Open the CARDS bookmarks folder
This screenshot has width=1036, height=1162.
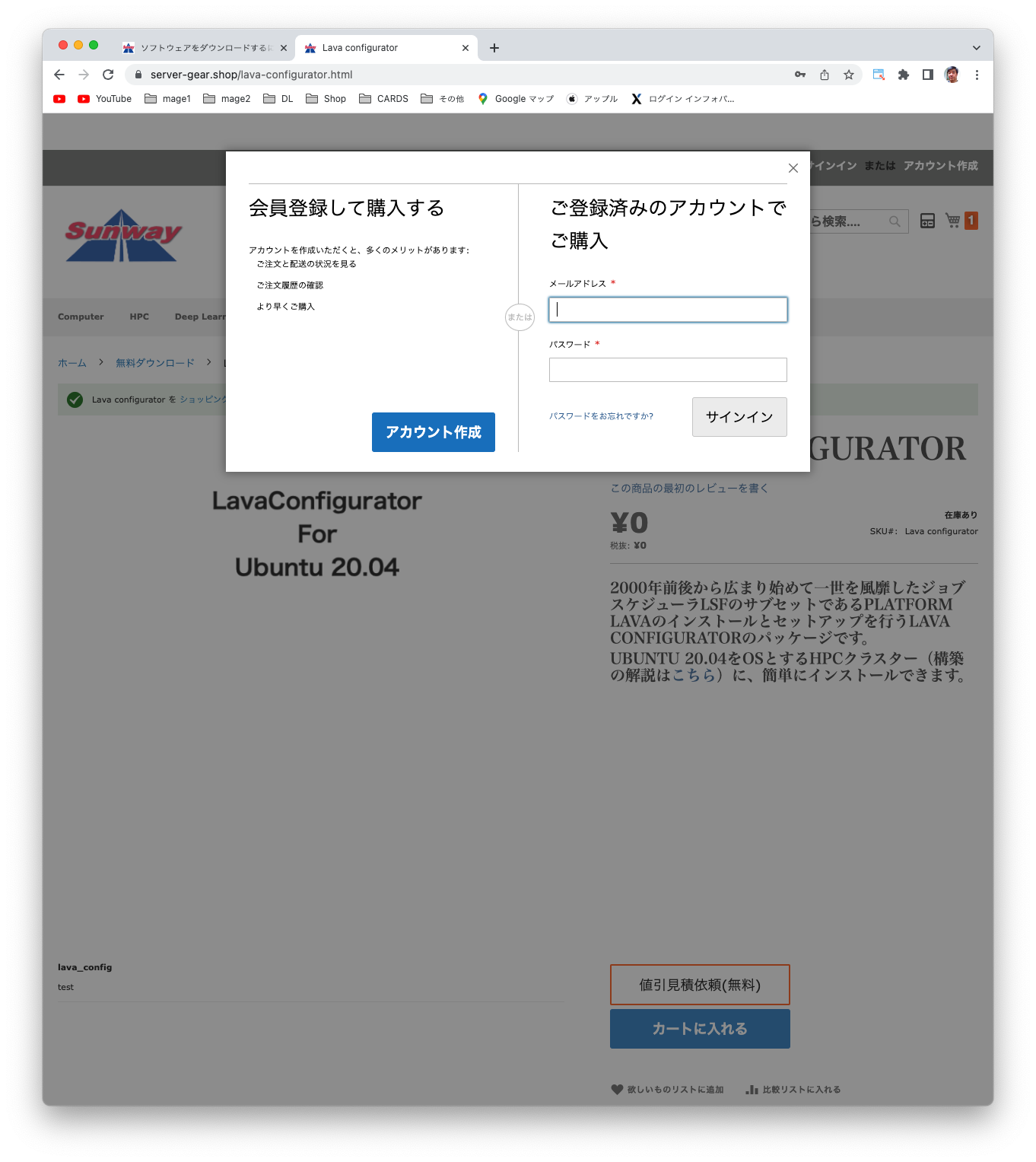tap(384, 99)
